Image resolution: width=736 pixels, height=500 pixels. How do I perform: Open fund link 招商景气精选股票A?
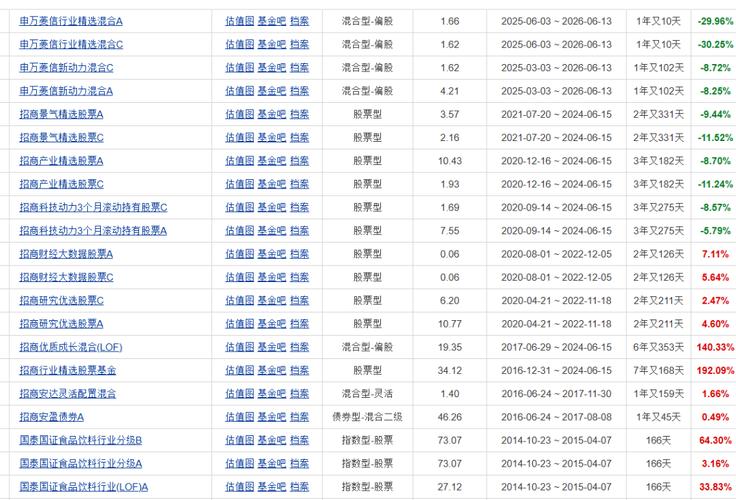click(x=61, y=114)
